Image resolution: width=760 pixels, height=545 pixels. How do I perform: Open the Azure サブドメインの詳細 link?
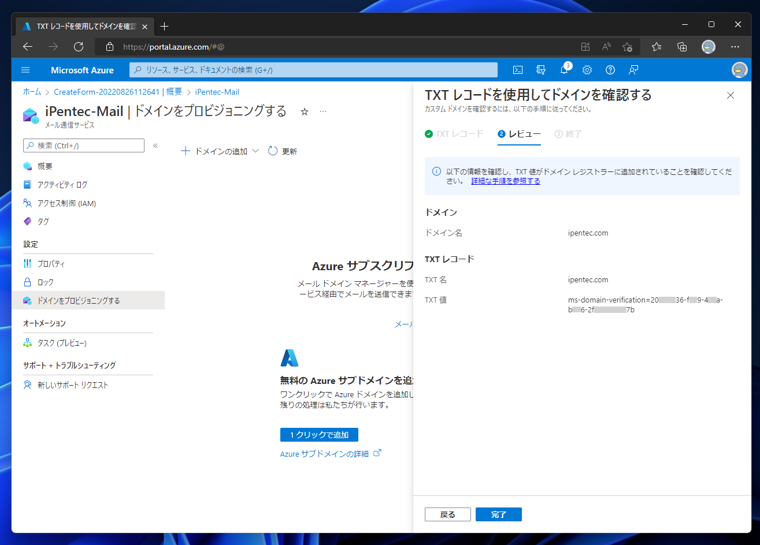(331, 454)
